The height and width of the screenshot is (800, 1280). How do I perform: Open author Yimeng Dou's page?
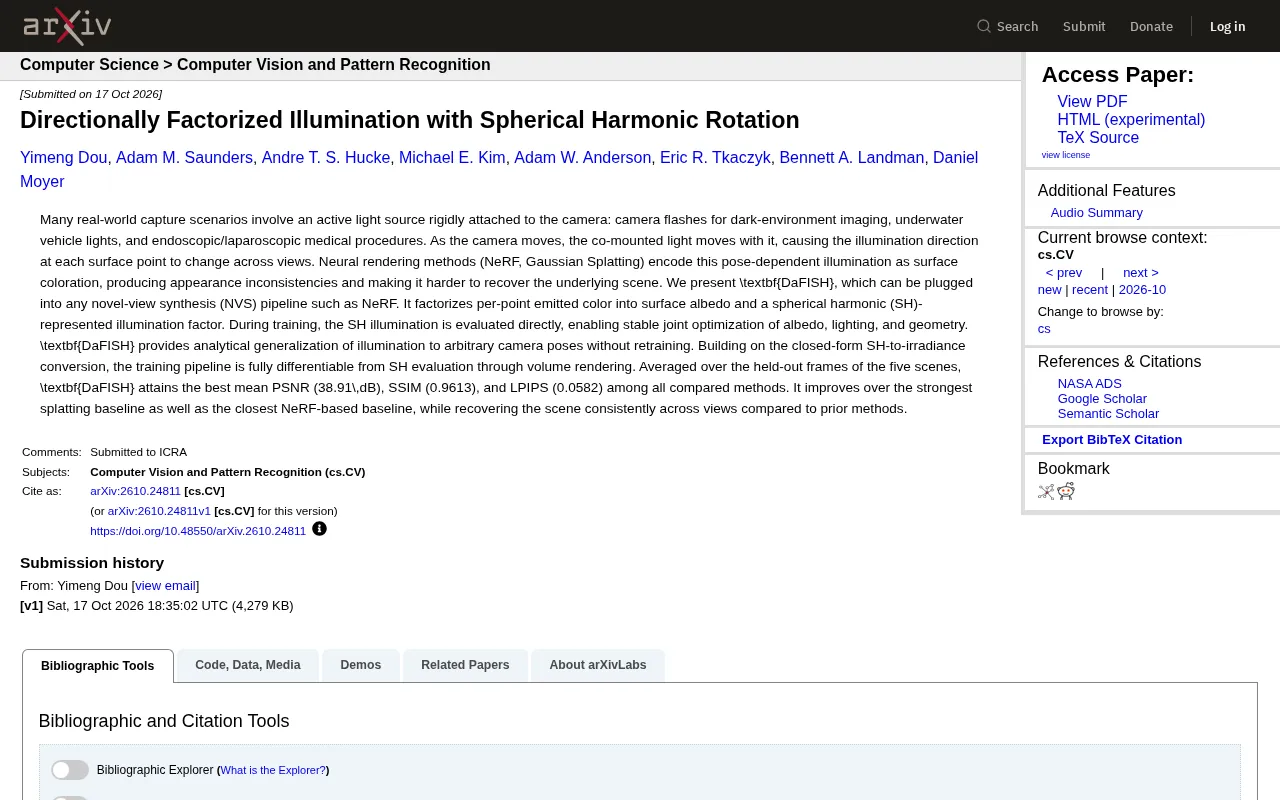[63, 158]
